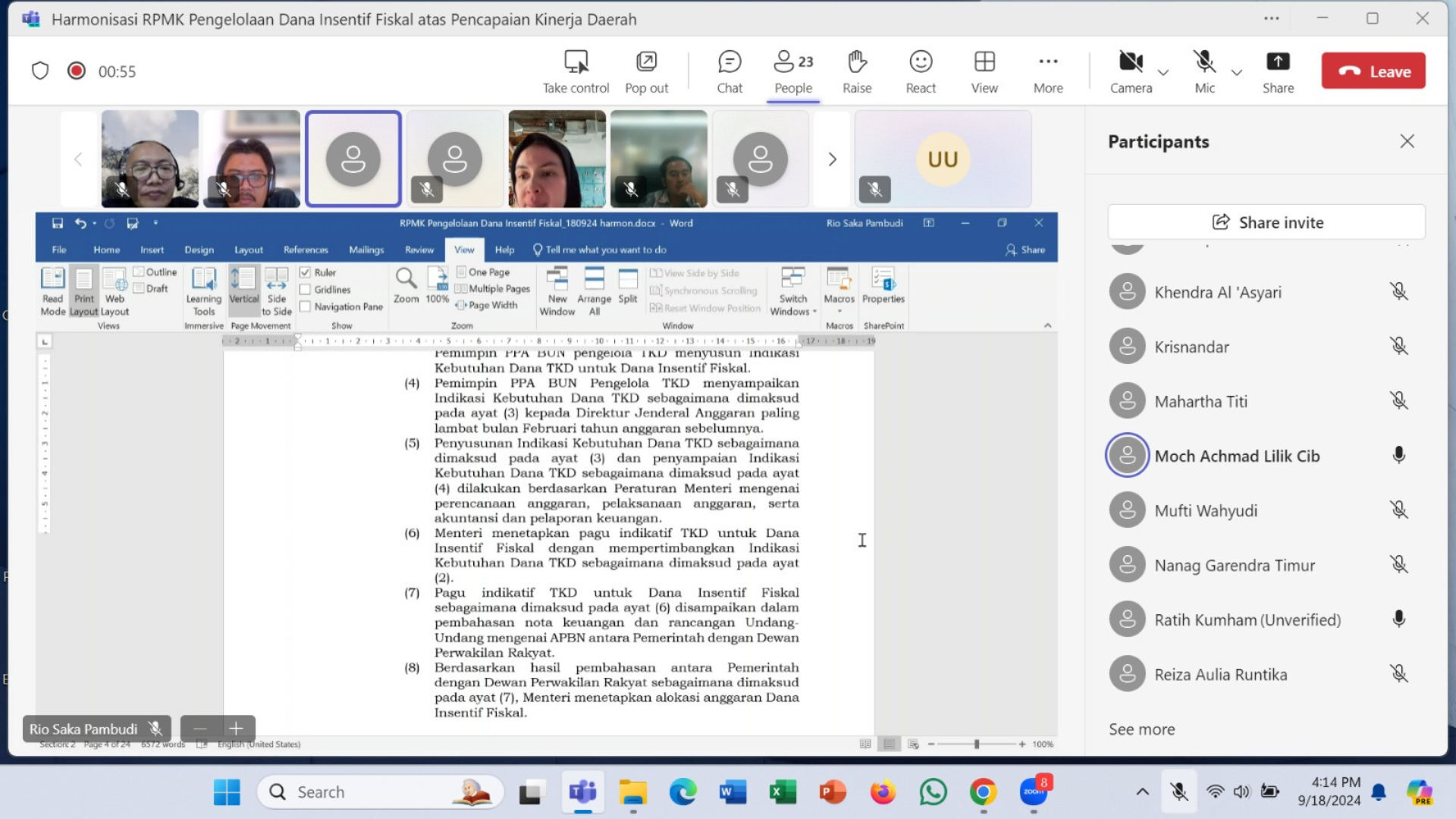This screenshot has width=1456, height=819.
Task: Open Undo history dropdown arrow
Action: pyautogui.click(x=94, y=223)
